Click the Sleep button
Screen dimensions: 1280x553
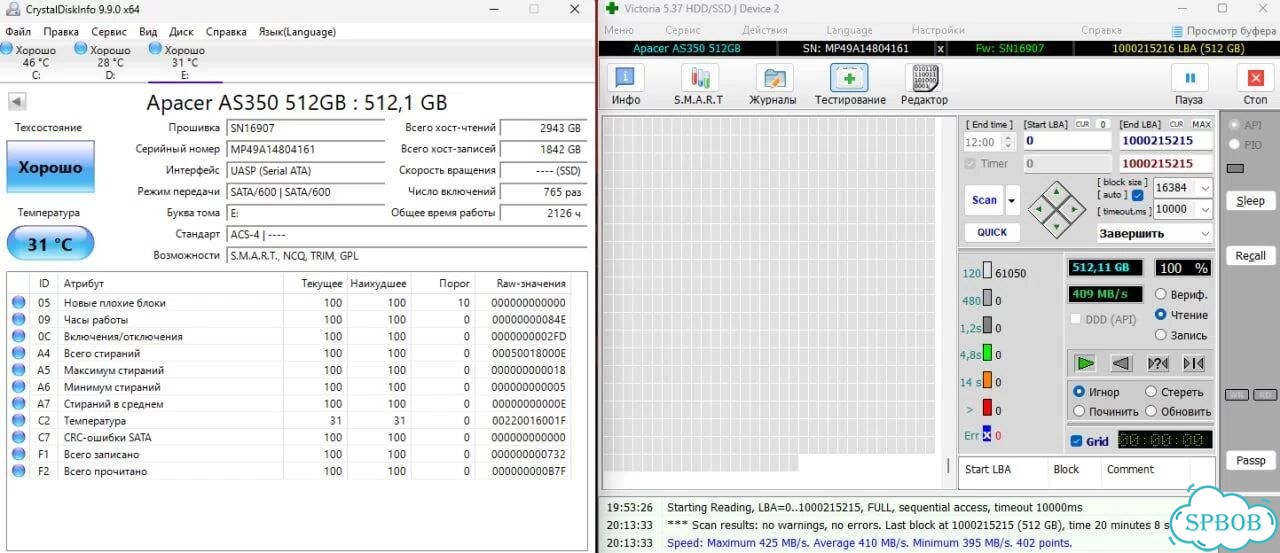point(1250,201)
